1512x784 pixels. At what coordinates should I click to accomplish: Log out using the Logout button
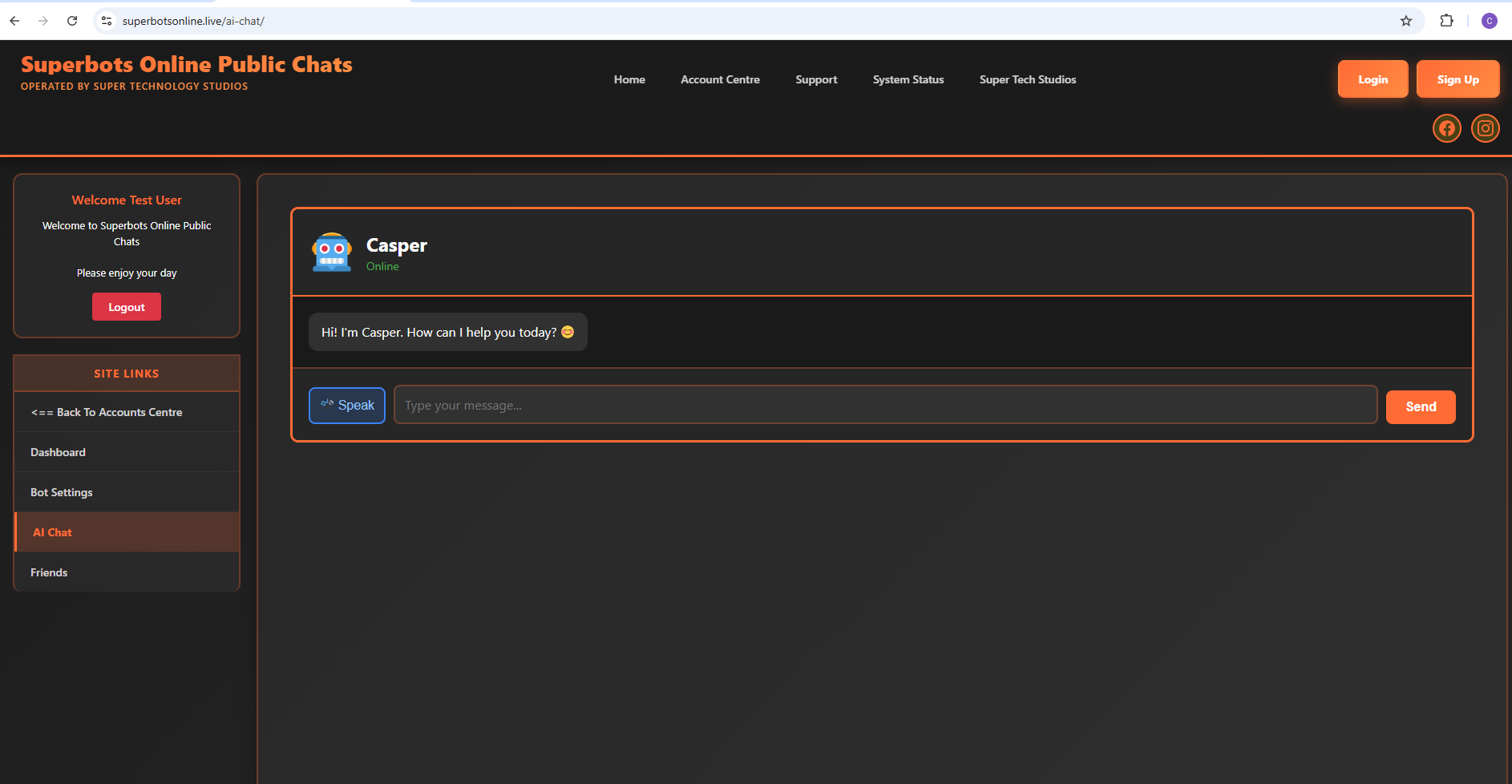127,307
